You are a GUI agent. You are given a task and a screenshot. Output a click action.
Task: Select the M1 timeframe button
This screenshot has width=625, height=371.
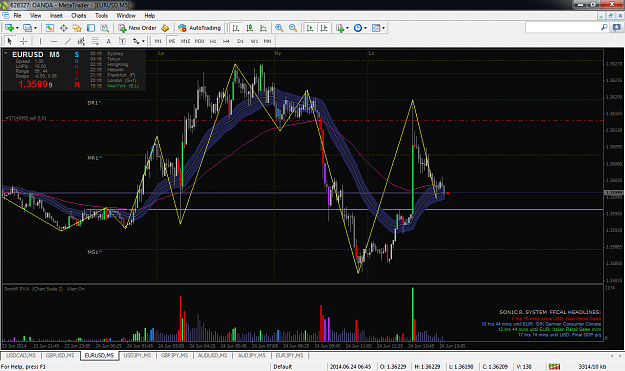click(x=158, y=41)
